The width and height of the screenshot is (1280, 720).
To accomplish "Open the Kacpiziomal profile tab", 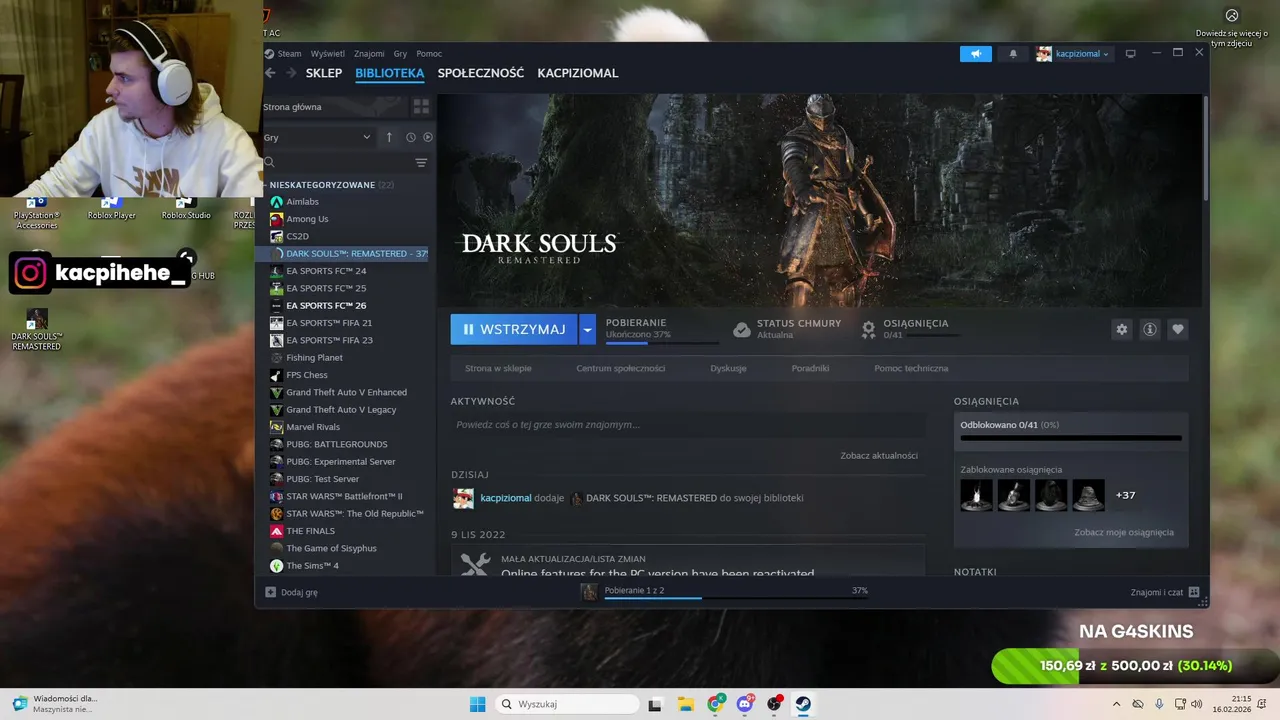I will [x=578, y=73].
